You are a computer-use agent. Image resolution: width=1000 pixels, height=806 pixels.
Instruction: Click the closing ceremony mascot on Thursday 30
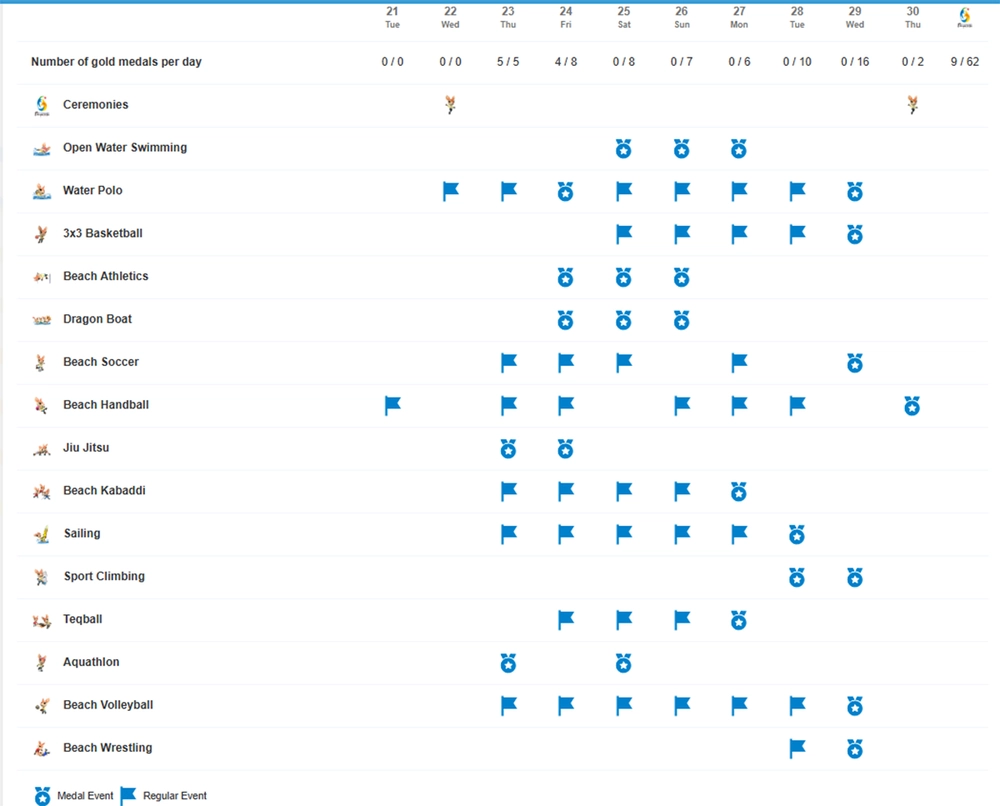point(912,104)
